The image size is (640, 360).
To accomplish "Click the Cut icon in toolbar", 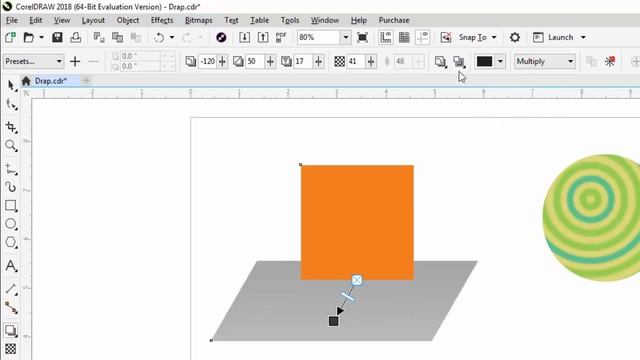I will 99,38.
